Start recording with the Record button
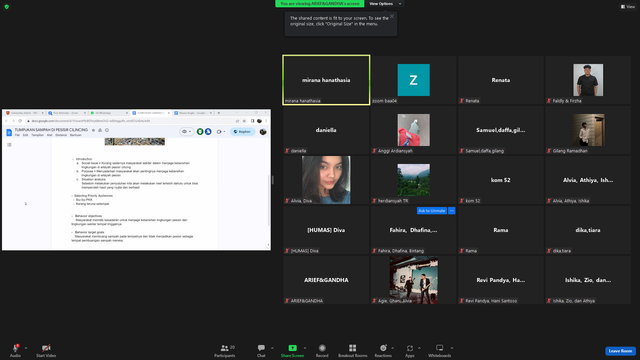Screen dimensions: 640x360 click(x=322, y=350)
